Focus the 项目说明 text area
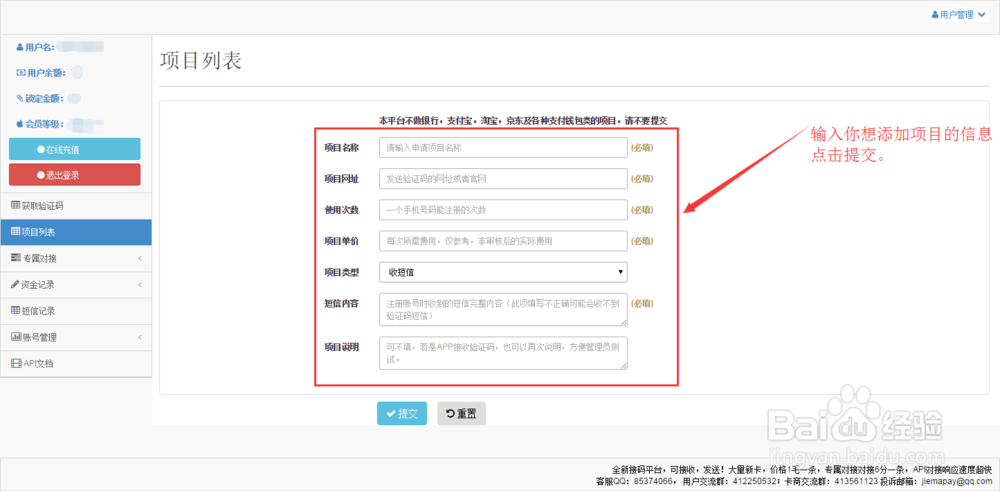 pyautogui.click(x=503, y=353)
